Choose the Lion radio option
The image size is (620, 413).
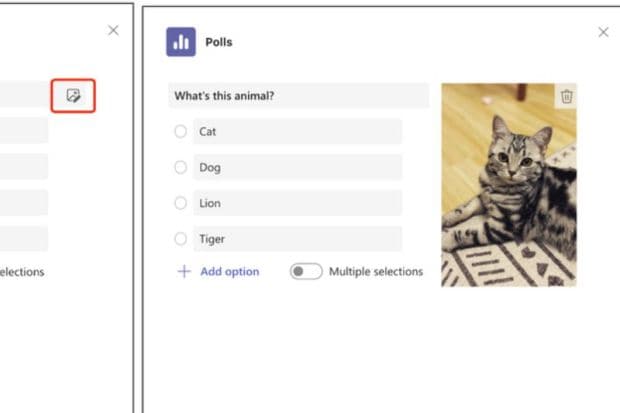(180, 203)
